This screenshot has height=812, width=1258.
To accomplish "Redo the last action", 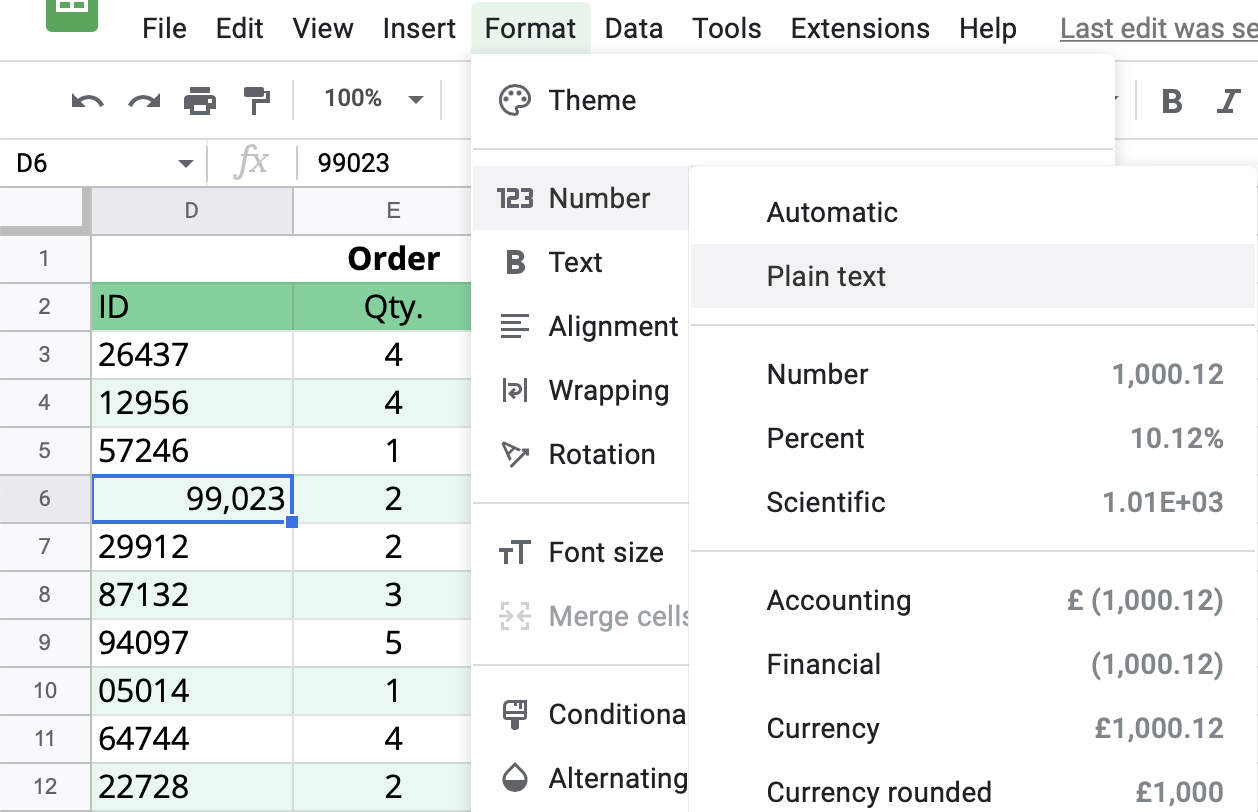I will (x=142, y=99).
